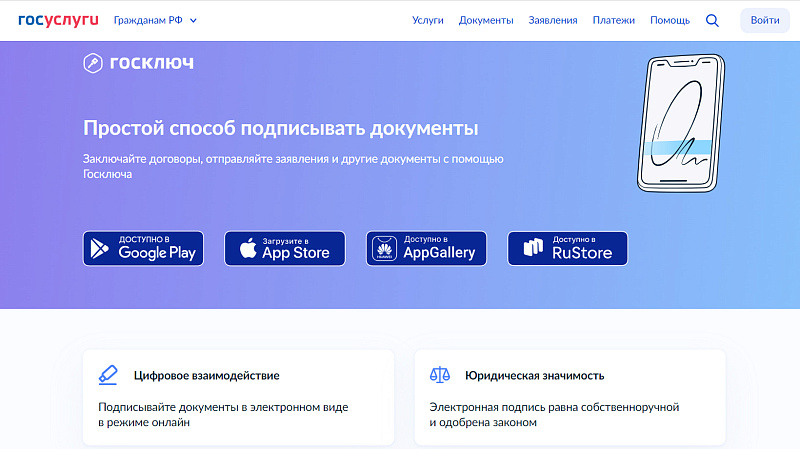Click the Цифровое взаимодействие card title
Screen dimensions: 800x449
click(206, 376)
